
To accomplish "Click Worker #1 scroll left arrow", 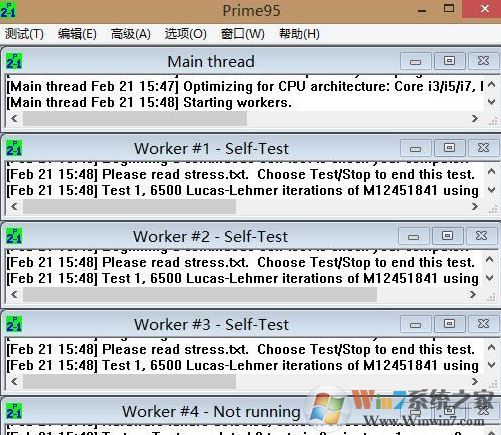I will [14, 206].
